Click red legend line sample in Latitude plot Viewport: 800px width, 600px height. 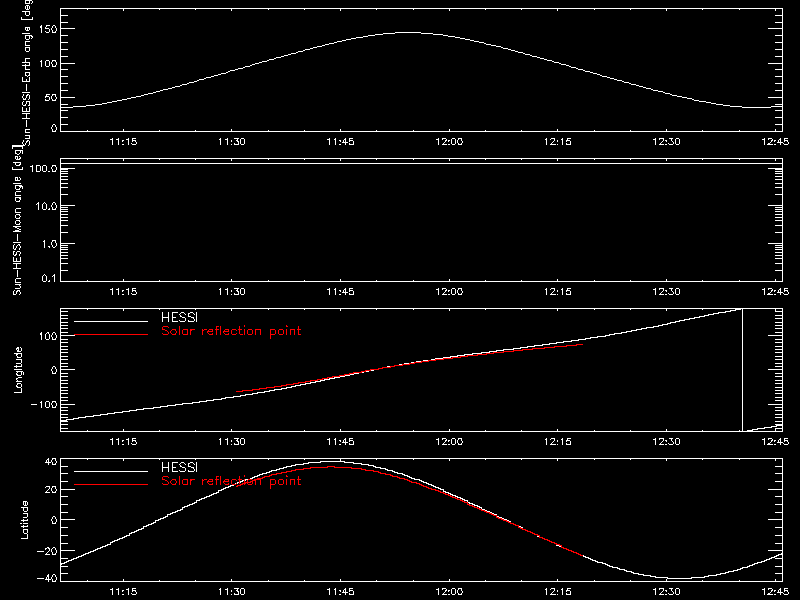pos(111,484)
